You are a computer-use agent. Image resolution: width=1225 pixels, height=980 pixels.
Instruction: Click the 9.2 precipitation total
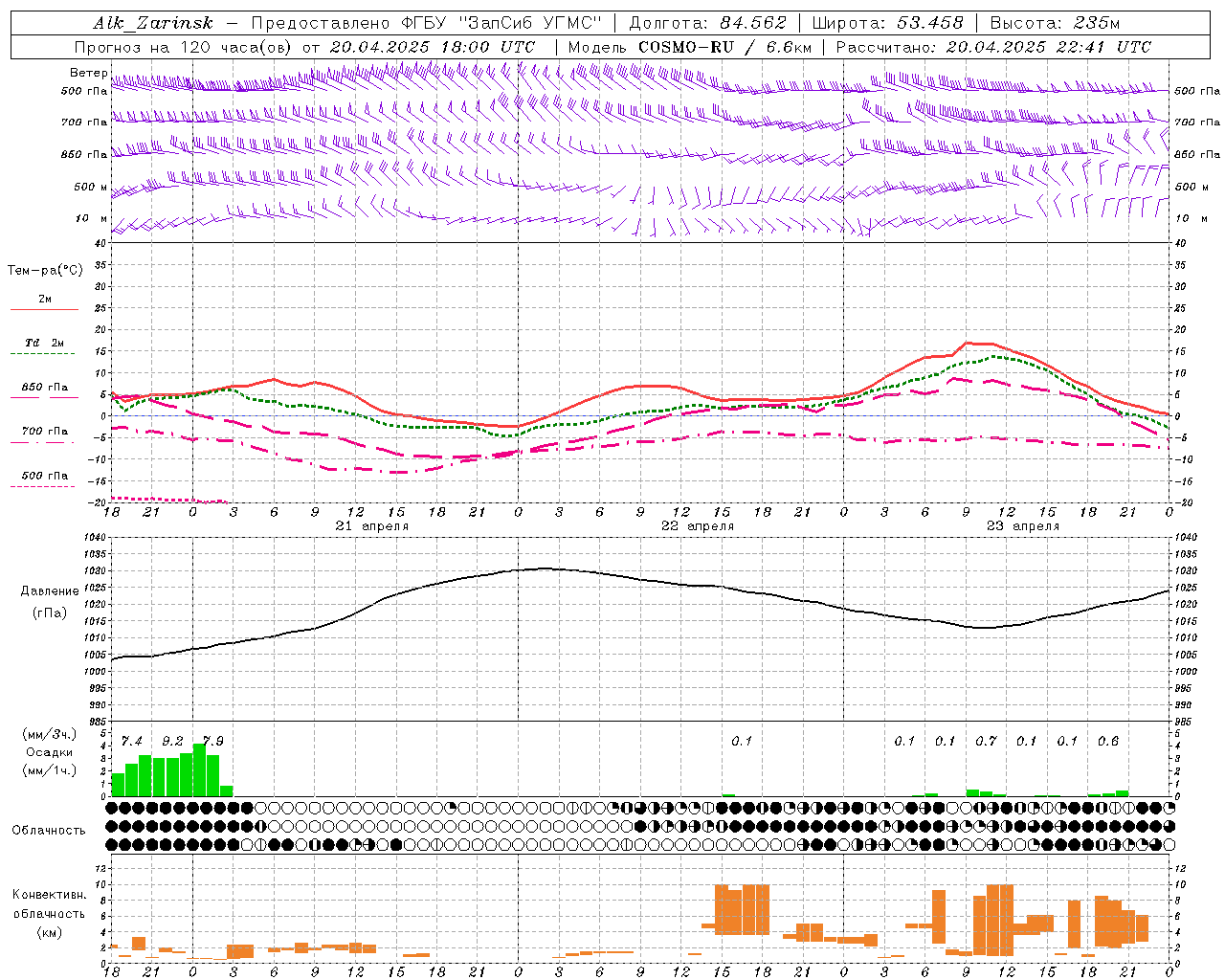click(172, 742)
